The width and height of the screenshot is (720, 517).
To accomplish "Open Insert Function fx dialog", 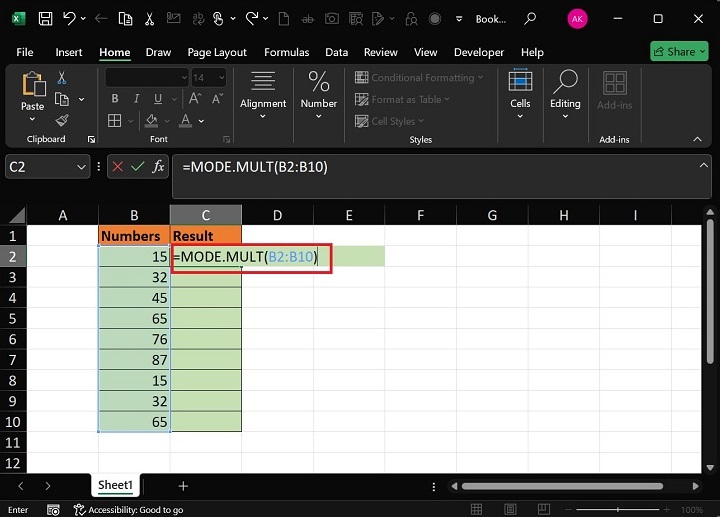I will click(x=158, y=167).
